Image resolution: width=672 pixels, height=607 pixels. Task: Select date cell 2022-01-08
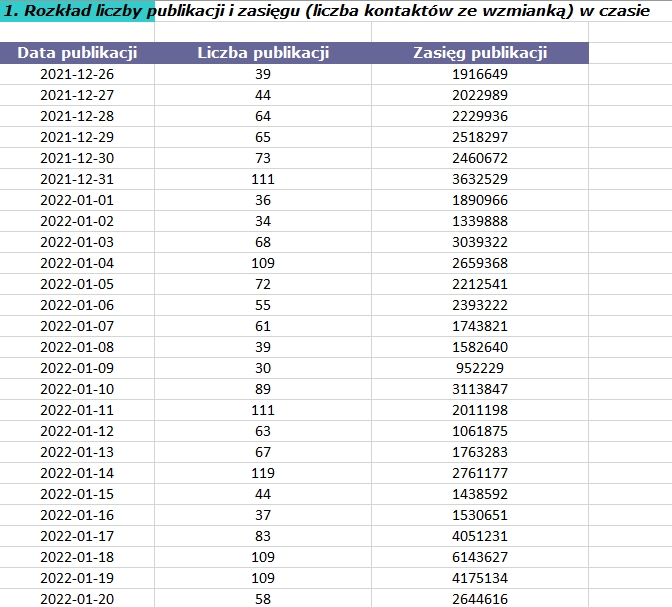(77, 347)
